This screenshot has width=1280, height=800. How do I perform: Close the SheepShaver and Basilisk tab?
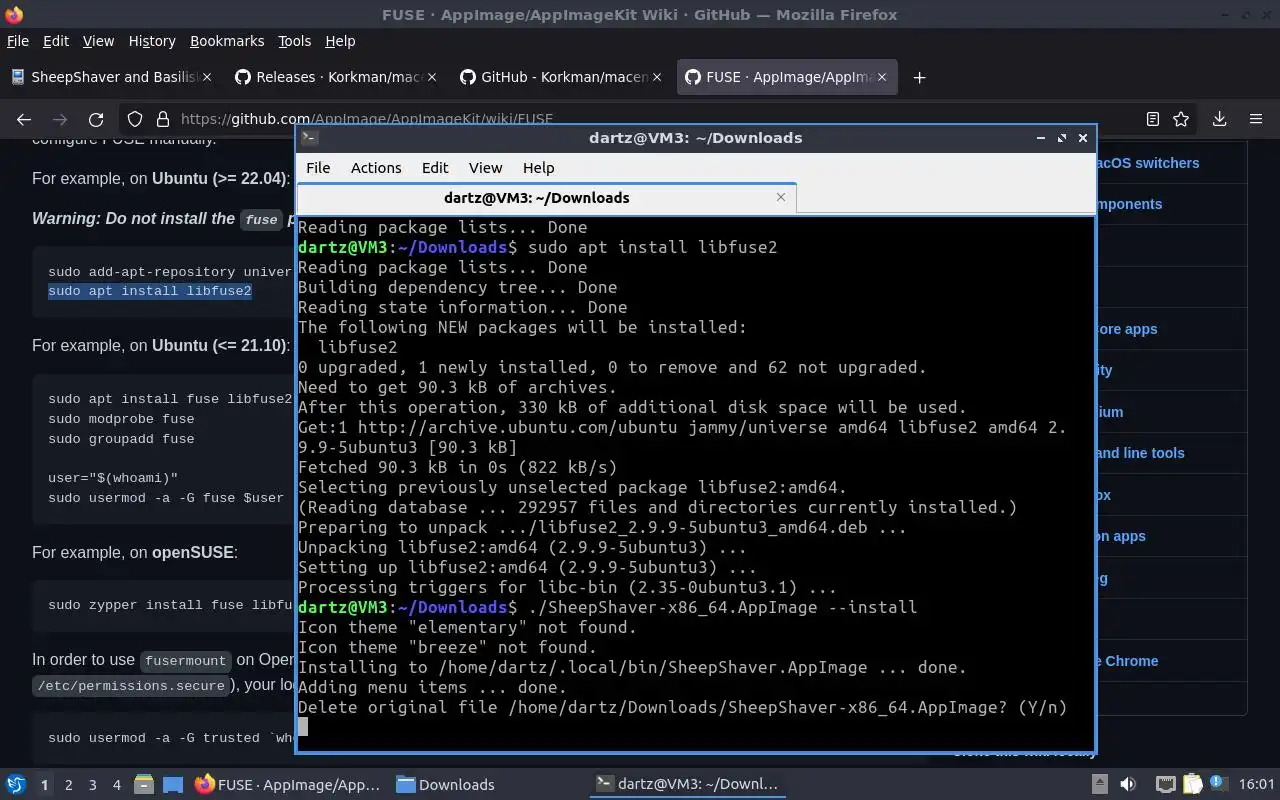pos(207,77)
